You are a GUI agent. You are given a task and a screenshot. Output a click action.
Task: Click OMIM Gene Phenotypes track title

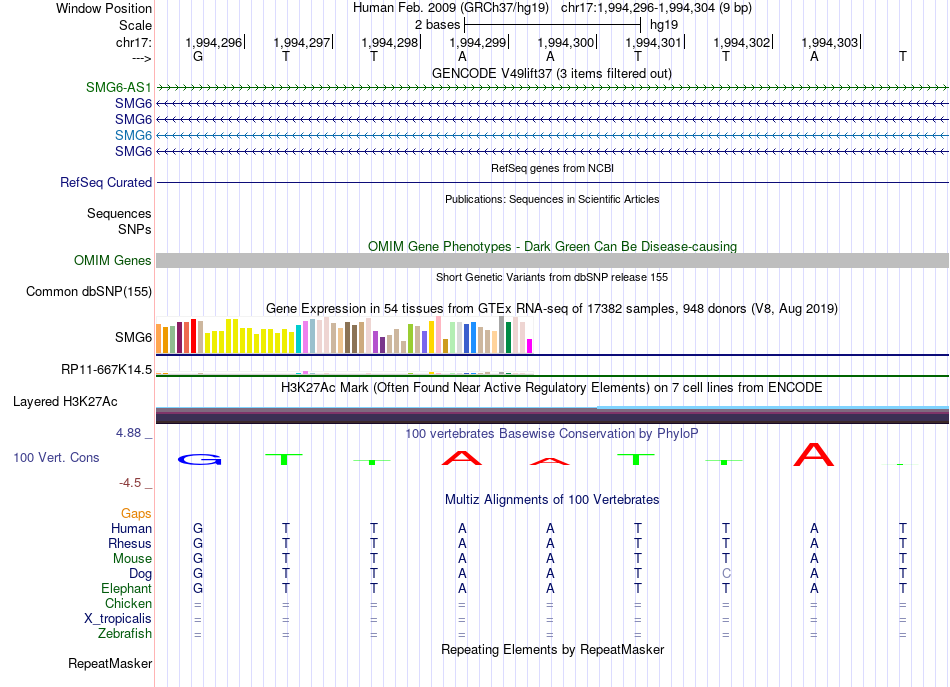point(553,247)
